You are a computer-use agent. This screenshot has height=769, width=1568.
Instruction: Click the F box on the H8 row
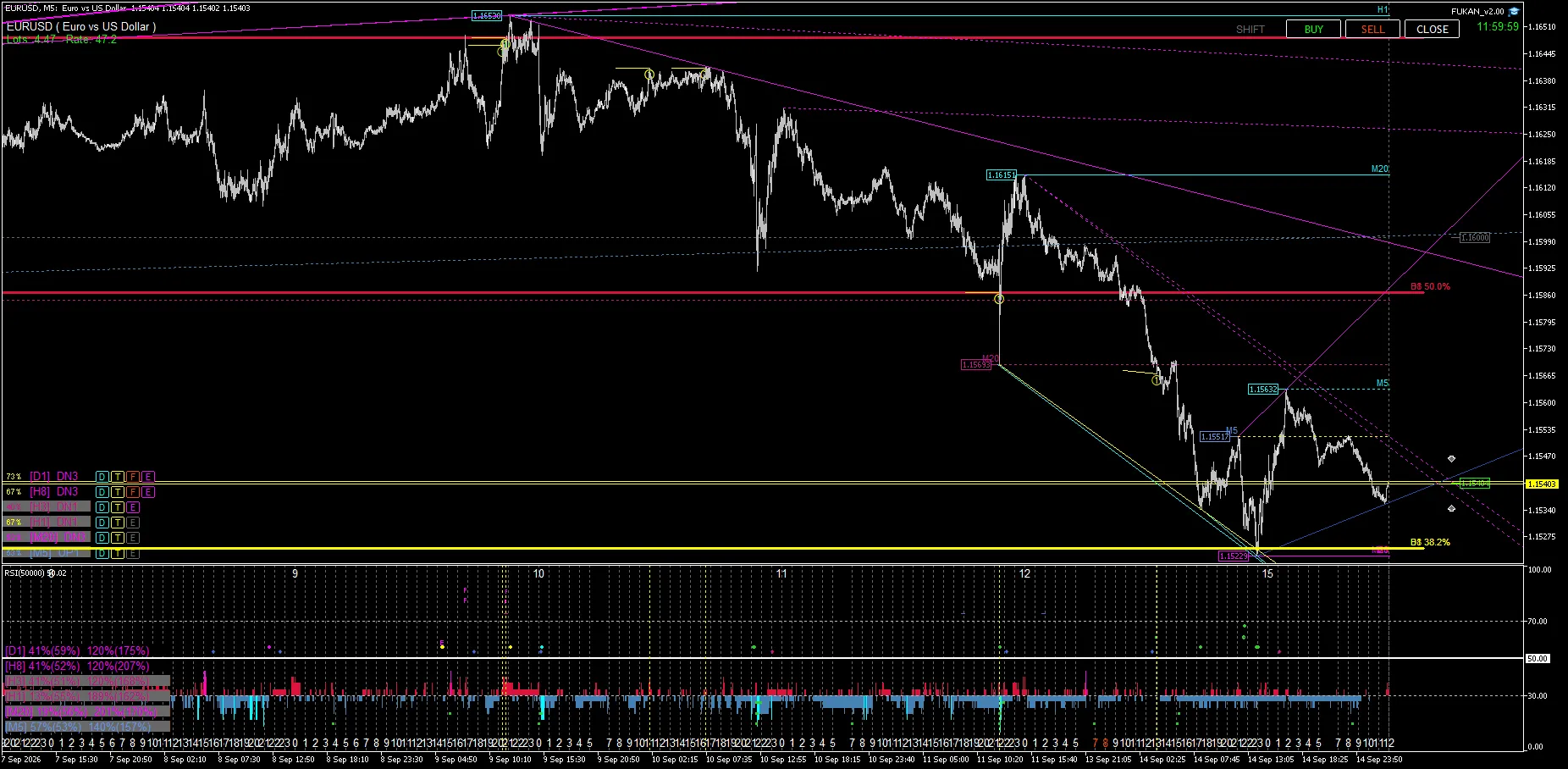coord(133,492)
